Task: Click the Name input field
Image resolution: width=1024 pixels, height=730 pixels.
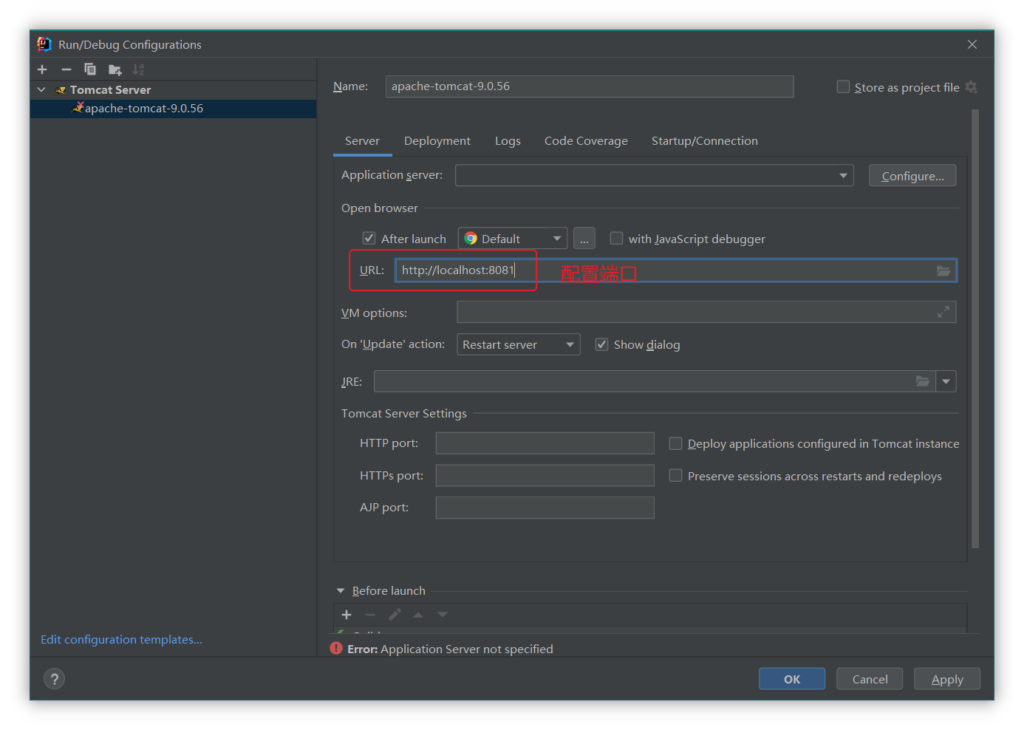Action: (590, 86)
